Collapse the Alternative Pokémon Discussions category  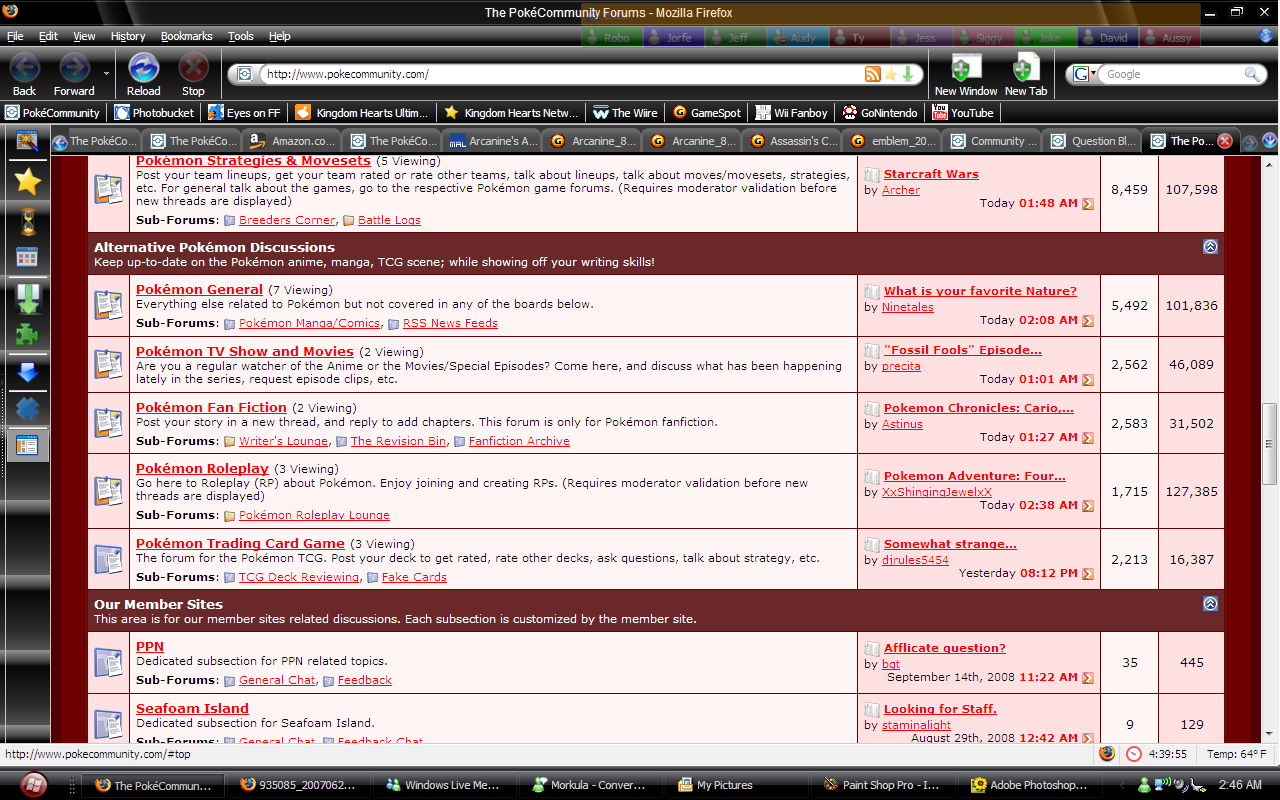(x=1210, y=246)
